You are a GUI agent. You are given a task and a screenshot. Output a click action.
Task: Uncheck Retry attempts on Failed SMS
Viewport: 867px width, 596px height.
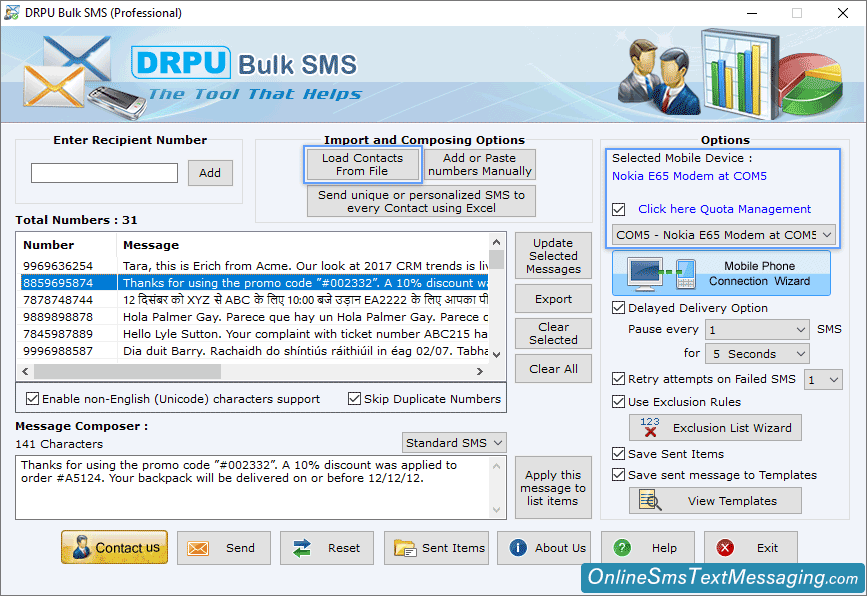click(619, 379)
